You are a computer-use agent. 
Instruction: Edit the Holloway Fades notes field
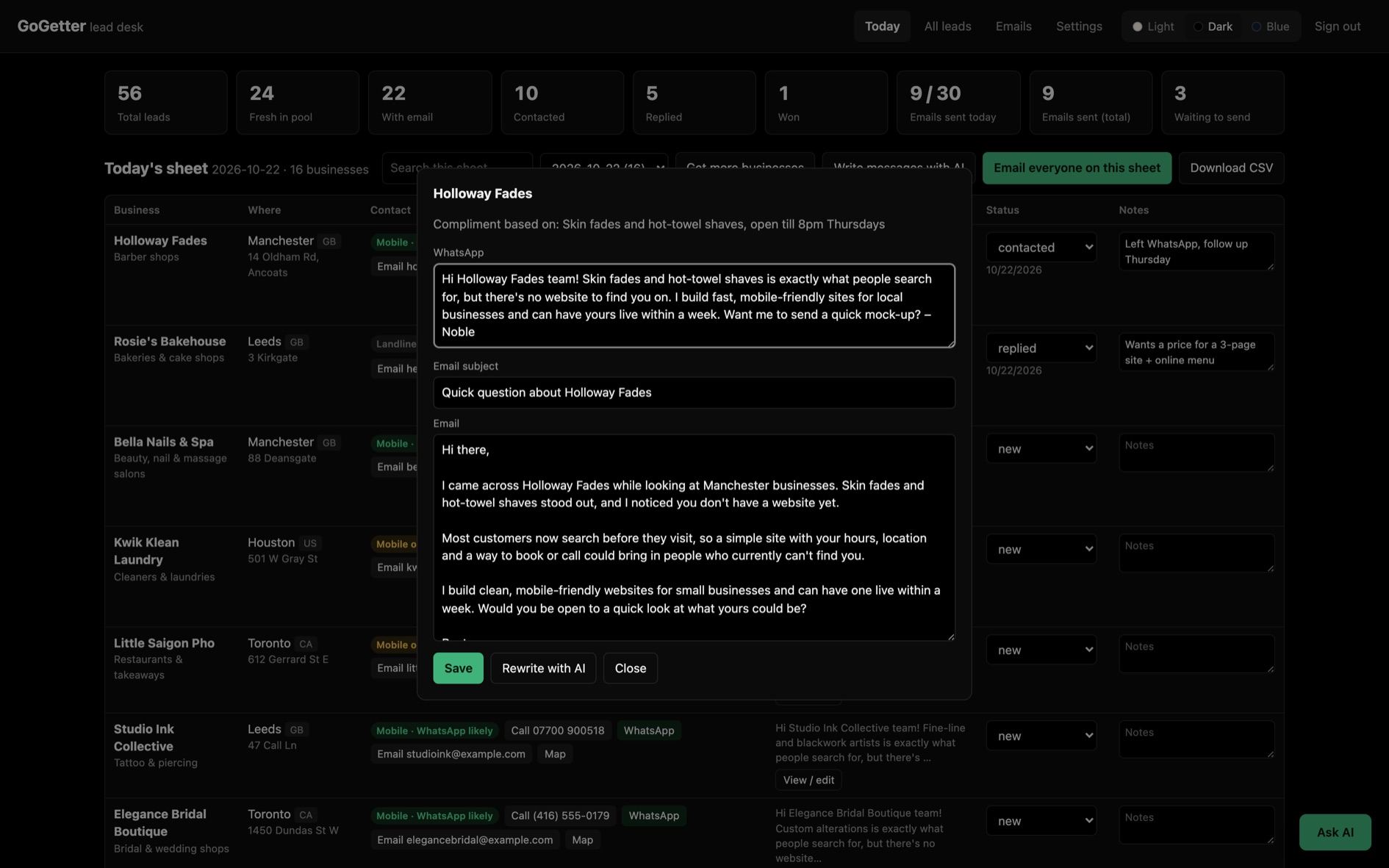click(x=1196, y=251)
